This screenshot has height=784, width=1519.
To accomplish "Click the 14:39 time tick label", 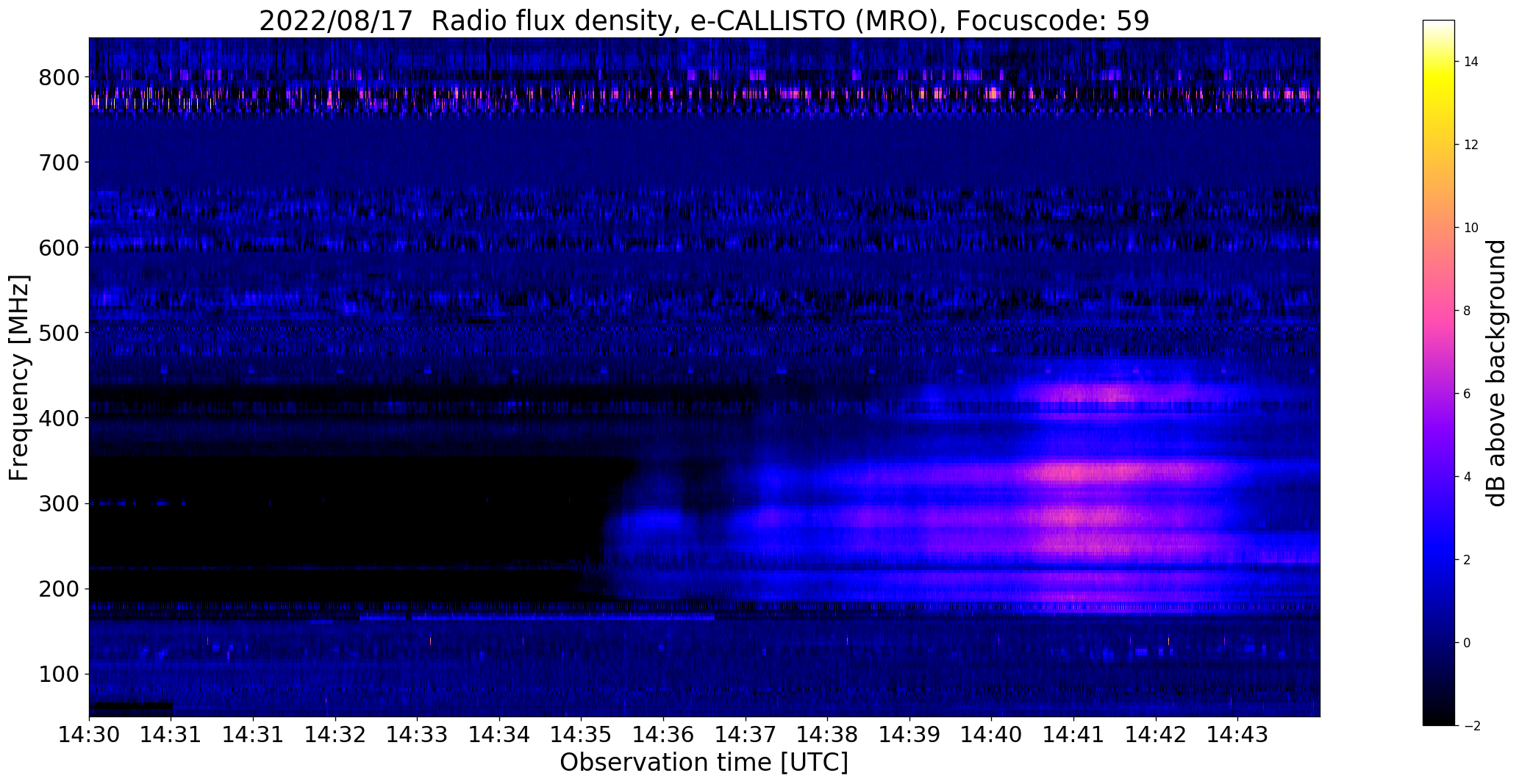I will (x=909, y=735).
